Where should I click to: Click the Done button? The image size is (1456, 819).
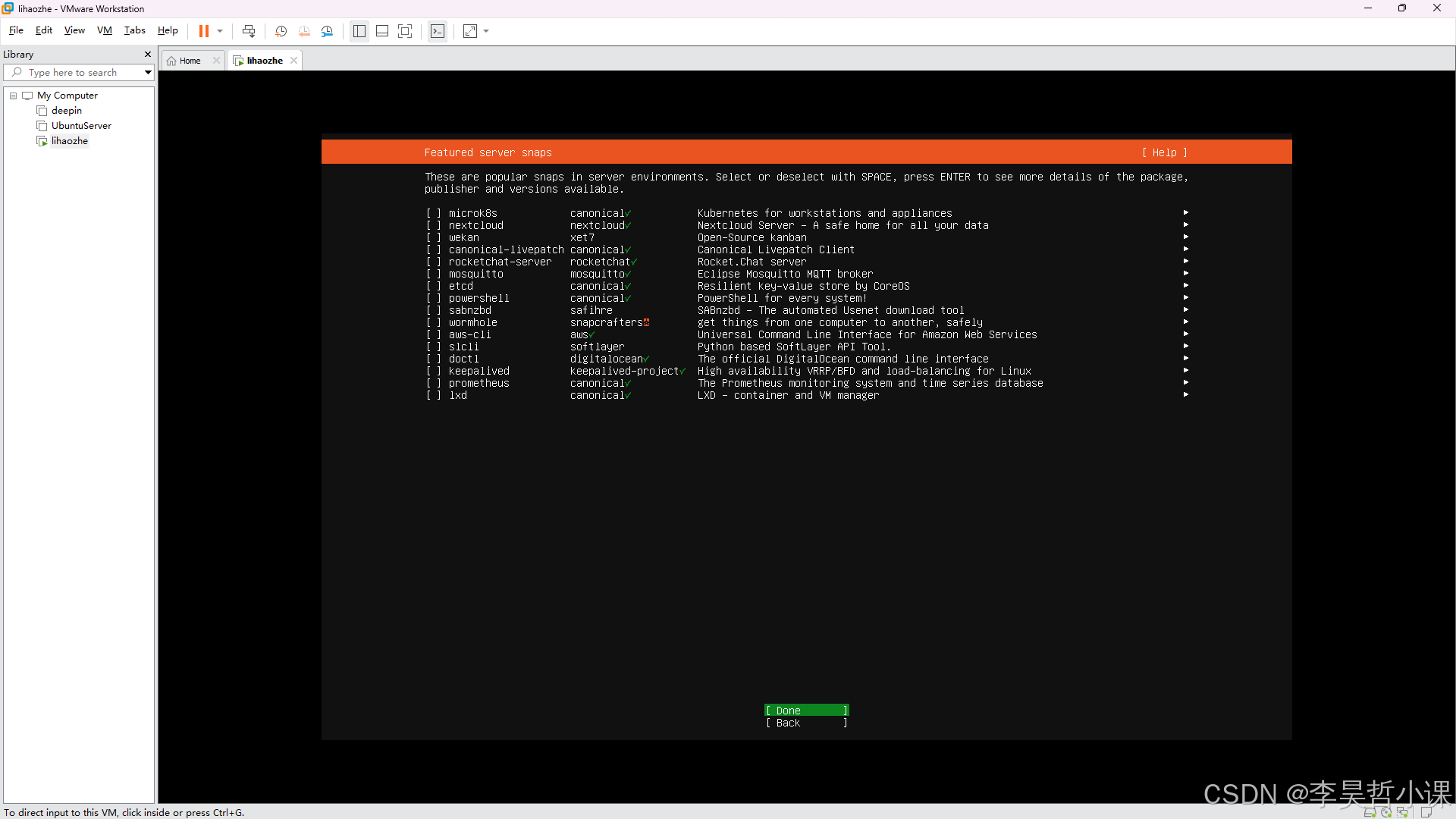click(806, 711)
